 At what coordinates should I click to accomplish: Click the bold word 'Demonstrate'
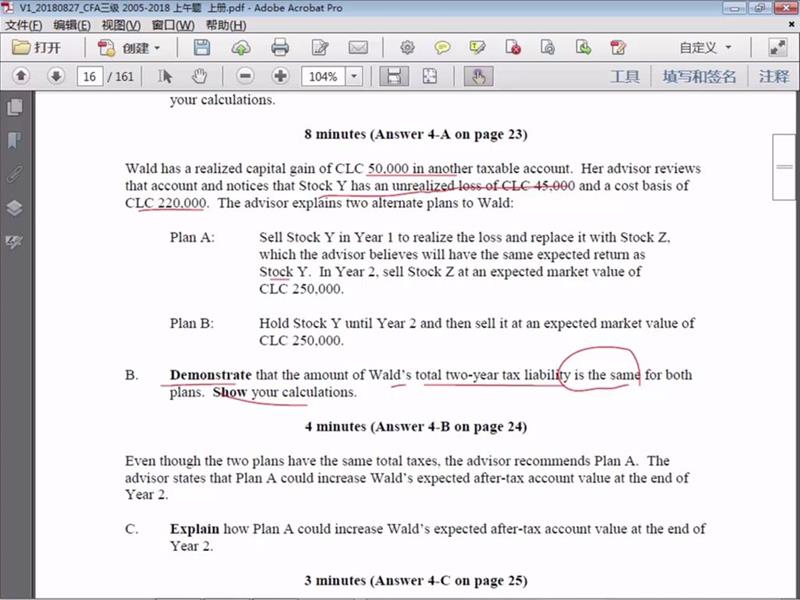pyautogui.click(x=211, y=375)
